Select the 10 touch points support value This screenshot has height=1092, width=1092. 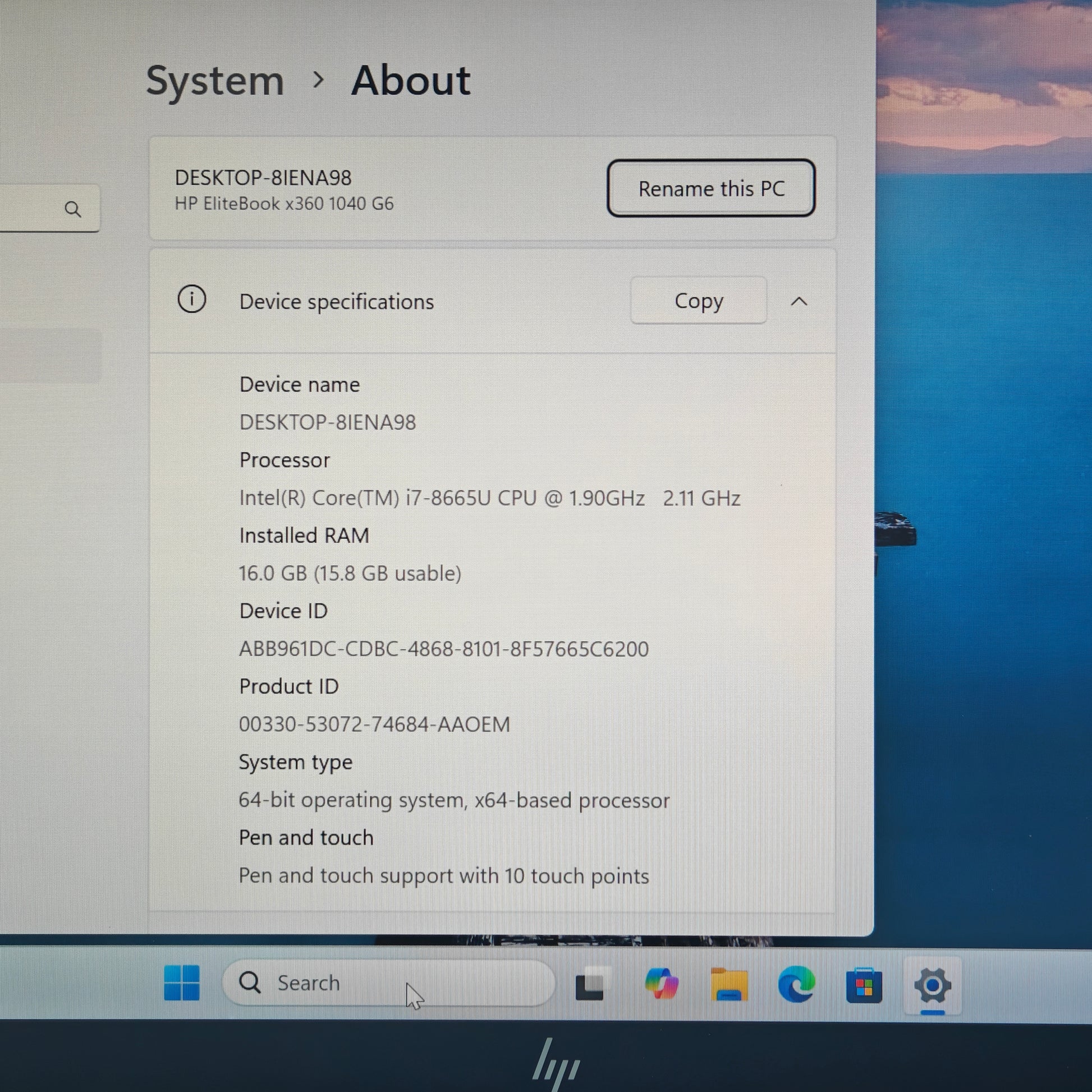coord(444,875)
